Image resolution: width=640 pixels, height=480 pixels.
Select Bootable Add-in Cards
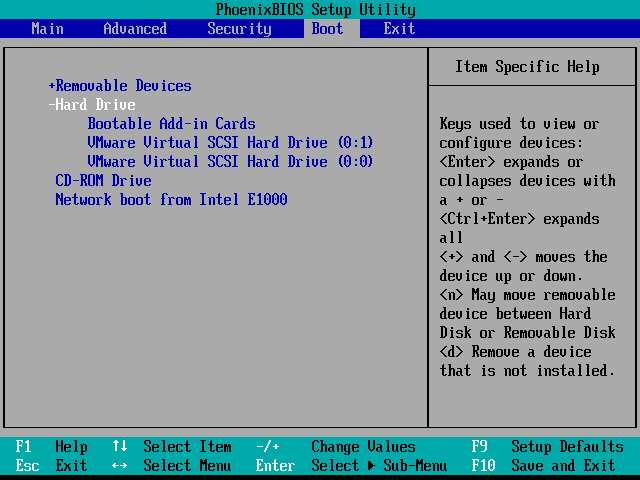tap(171, 124)
